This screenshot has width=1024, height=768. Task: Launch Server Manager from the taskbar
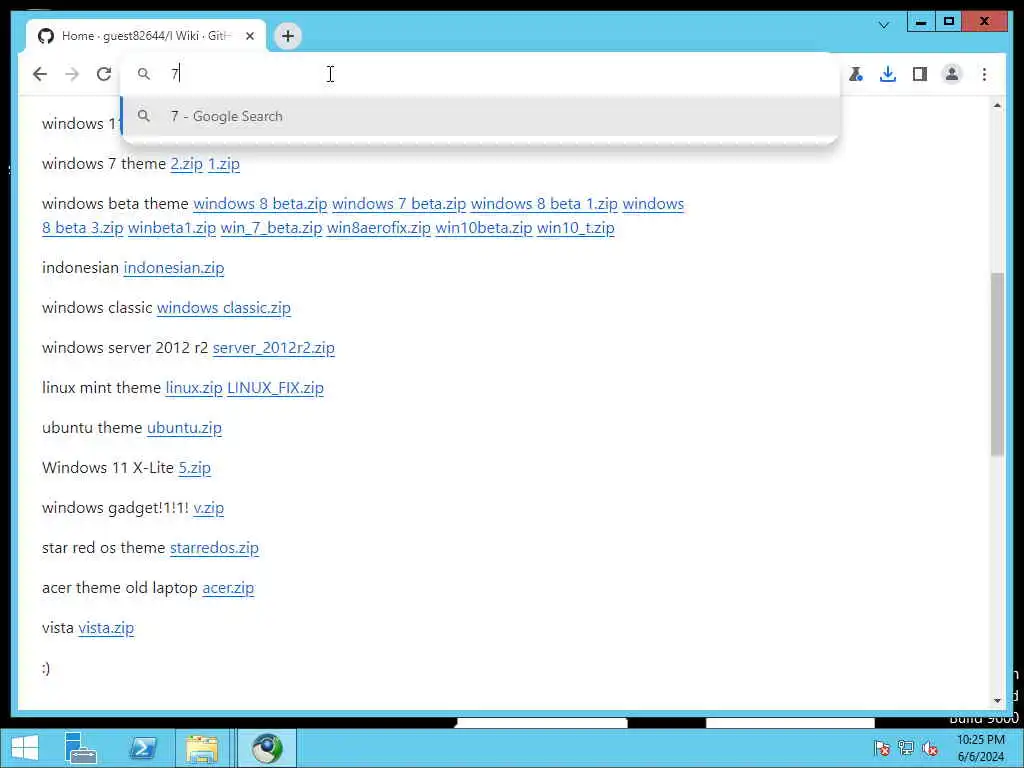(81, 748)
